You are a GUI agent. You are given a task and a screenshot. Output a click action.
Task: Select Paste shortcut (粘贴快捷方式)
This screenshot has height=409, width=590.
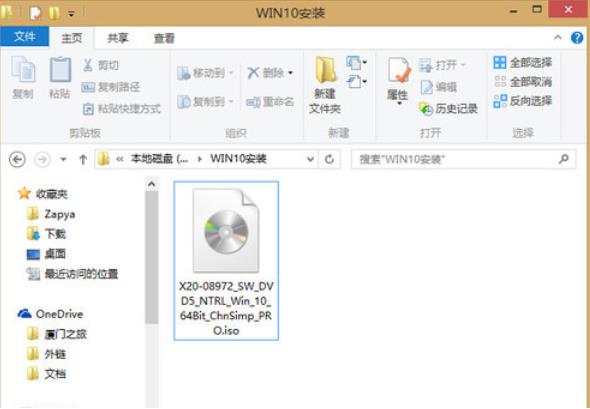point(122,109)
